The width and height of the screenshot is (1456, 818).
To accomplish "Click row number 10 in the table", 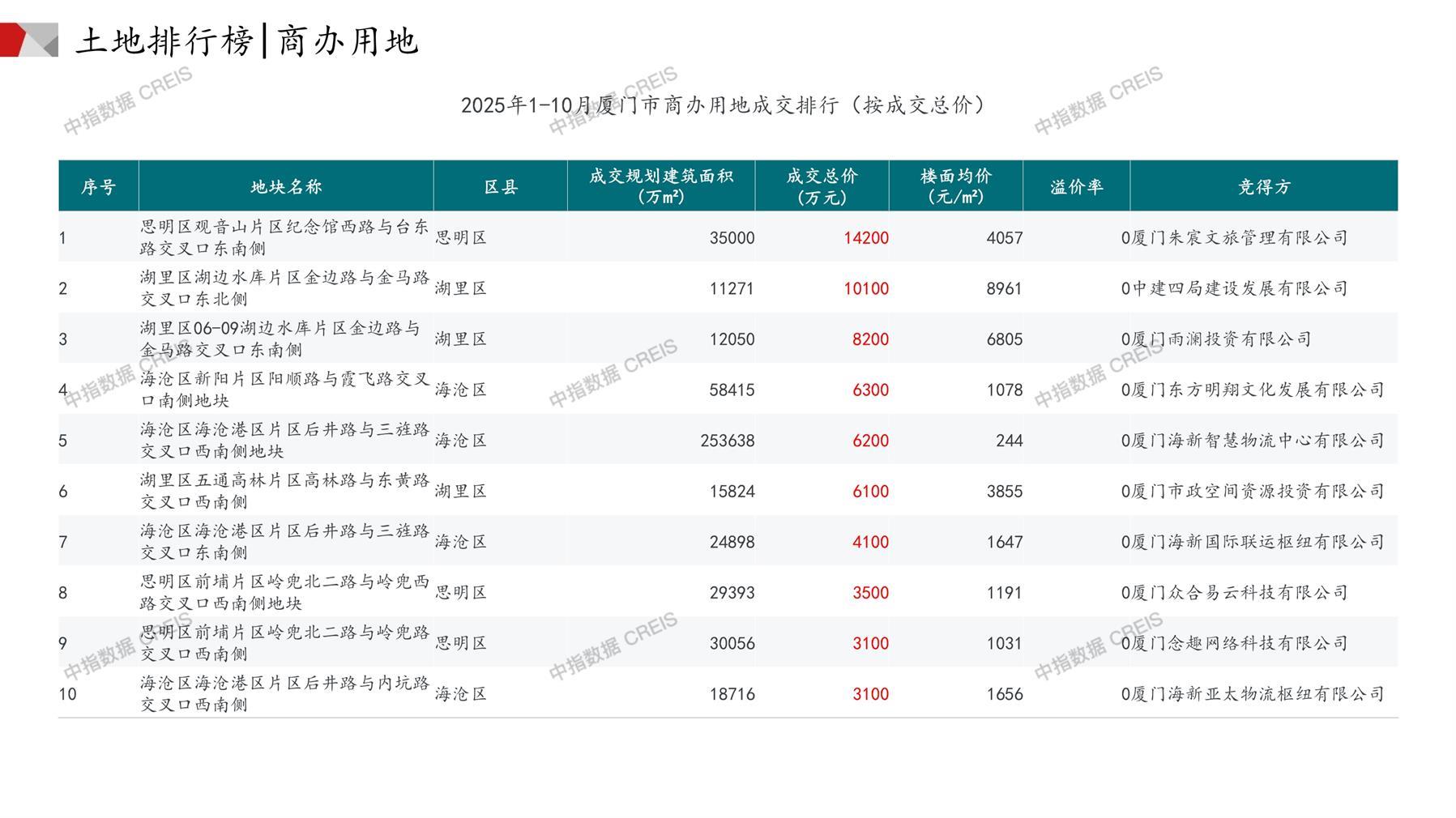I will pyautogui.click(x=68, y=694).
